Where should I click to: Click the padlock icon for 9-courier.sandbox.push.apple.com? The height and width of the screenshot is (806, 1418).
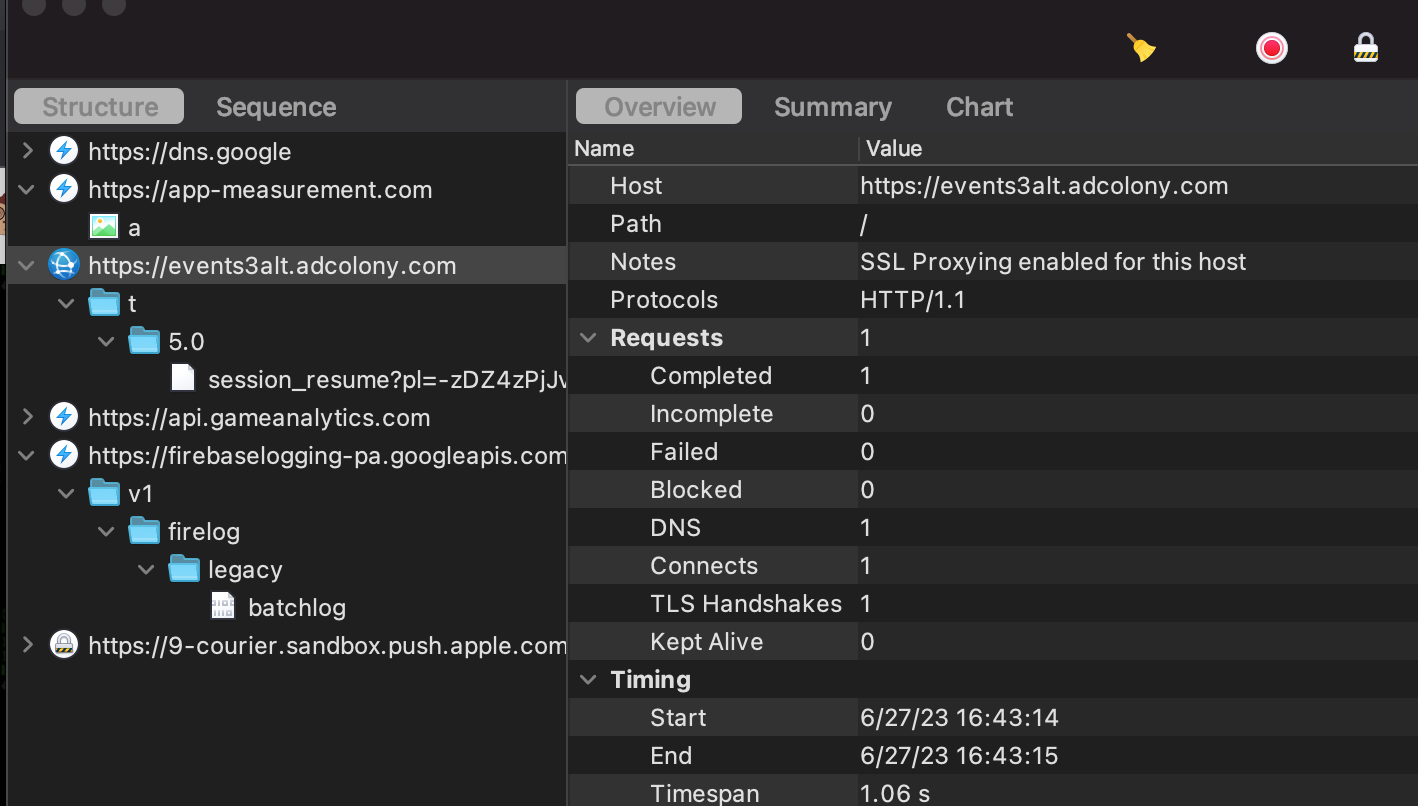coord(64,645)
